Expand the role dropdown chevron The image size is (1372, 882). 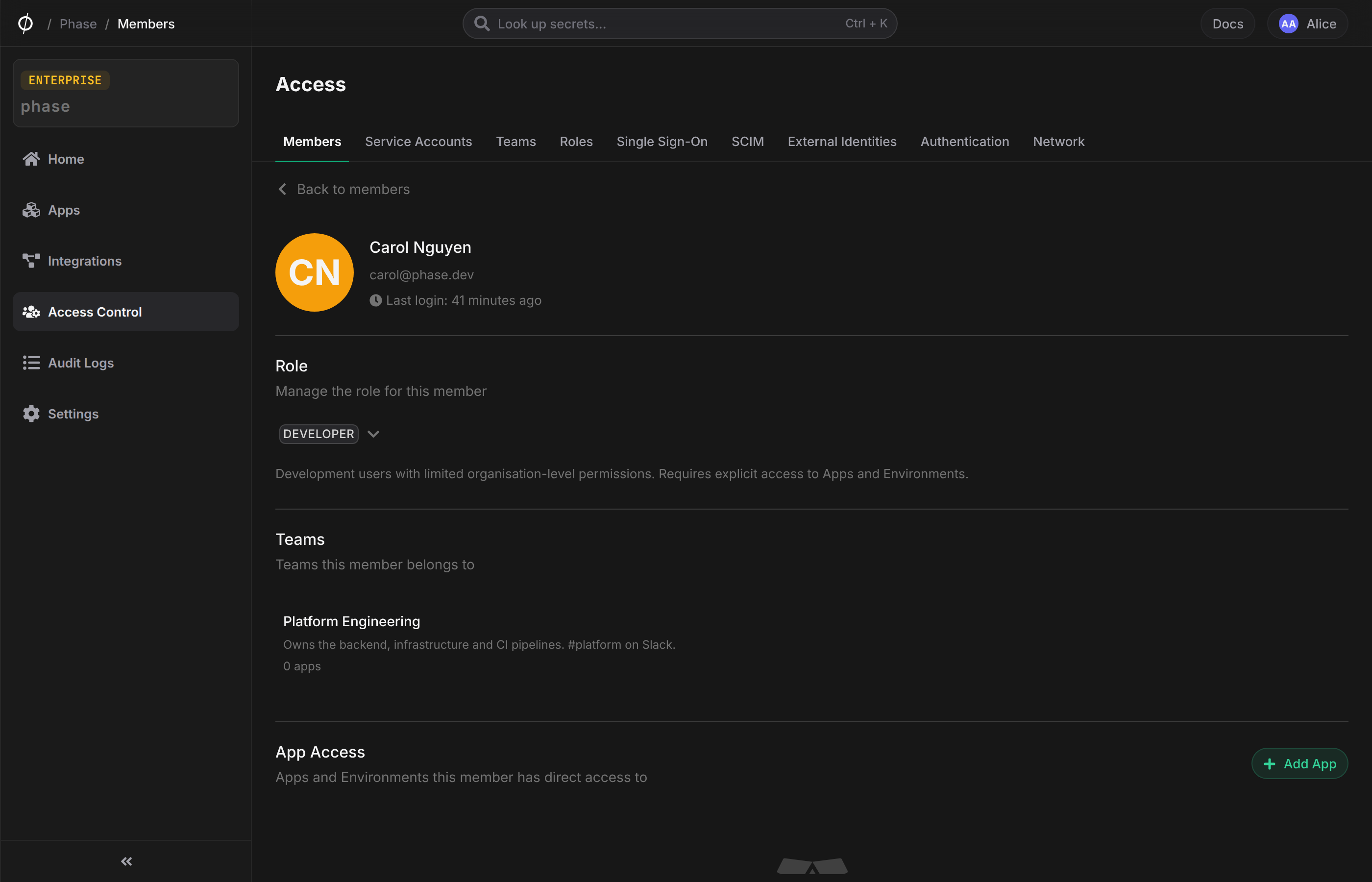coord(373,434)
